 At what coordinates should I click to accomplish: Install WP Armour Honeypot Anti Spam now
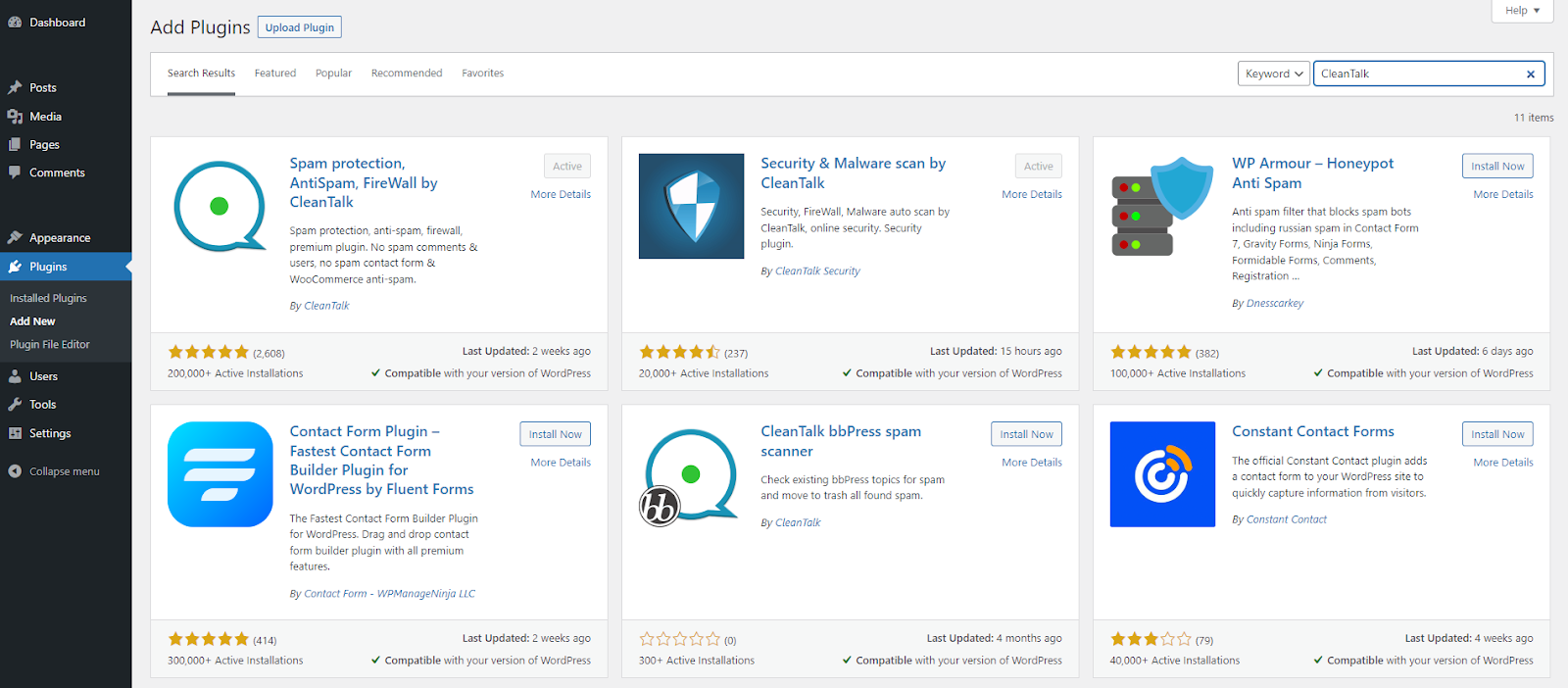tap(1497, 167)
